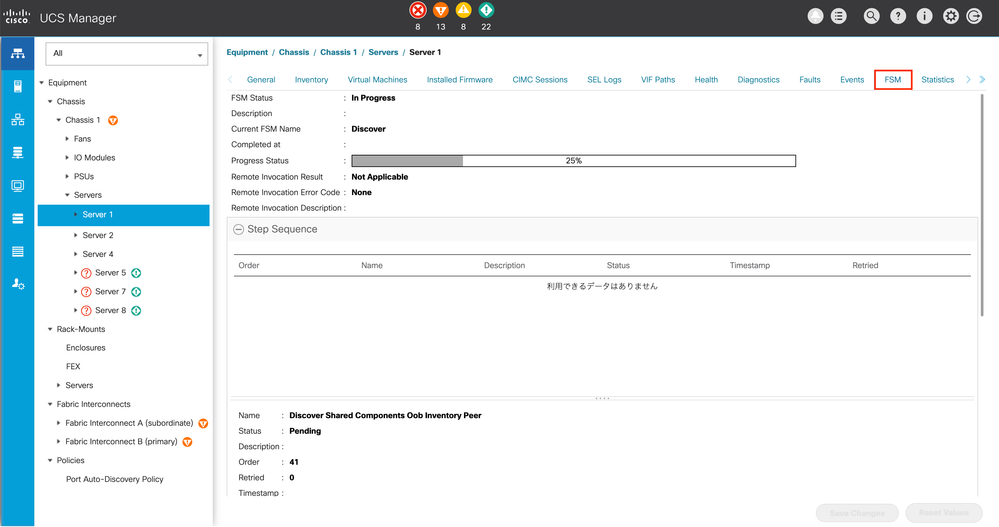Switch to the Statistics tab
999x527 pixels.
(937, 80)
